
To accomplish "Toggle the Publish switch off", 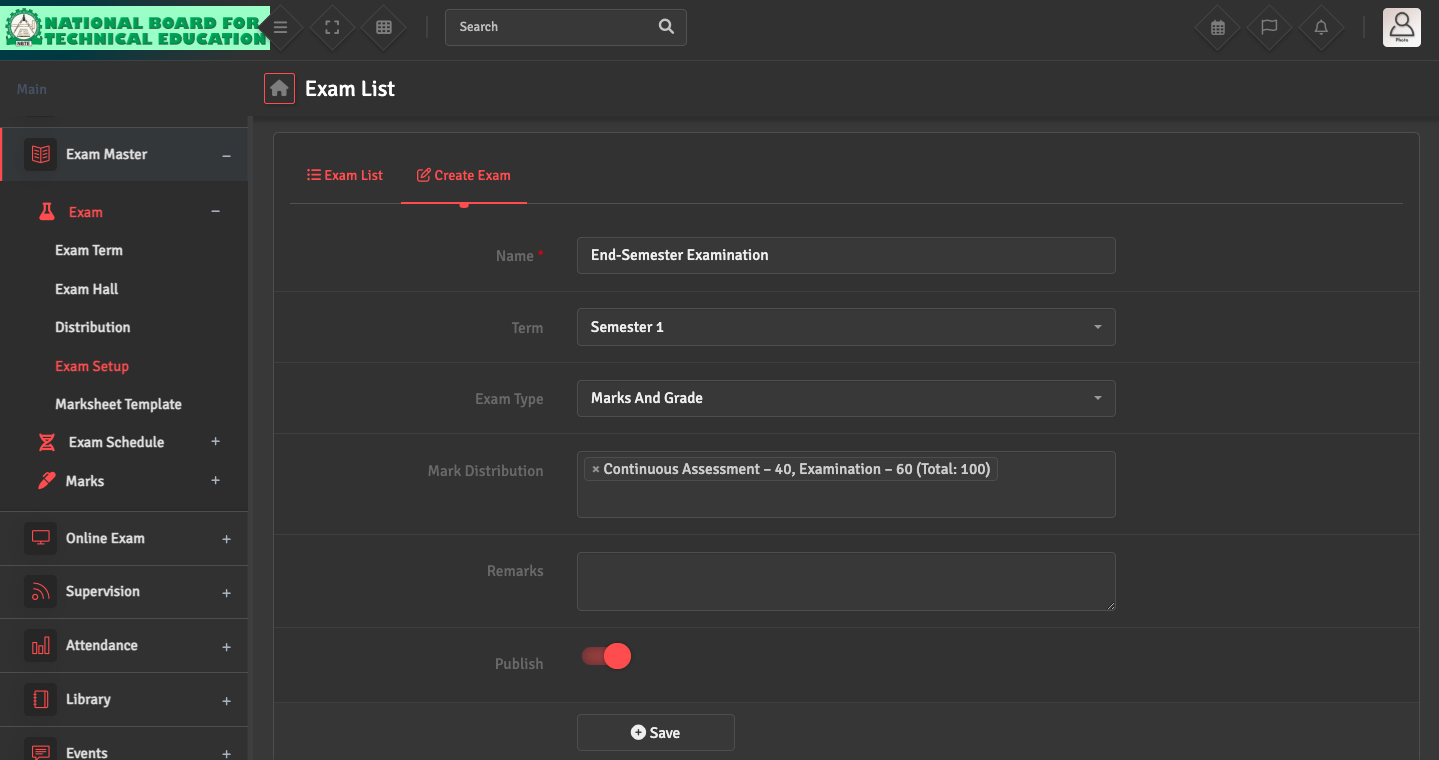I will coord(607,657).
